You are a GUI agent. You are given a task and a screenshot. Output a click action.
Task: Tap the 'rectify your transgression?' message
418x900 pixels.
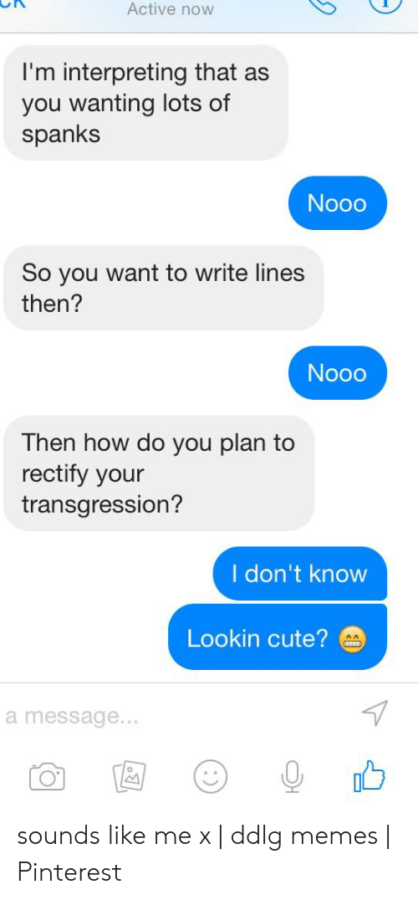coord(159,474)
